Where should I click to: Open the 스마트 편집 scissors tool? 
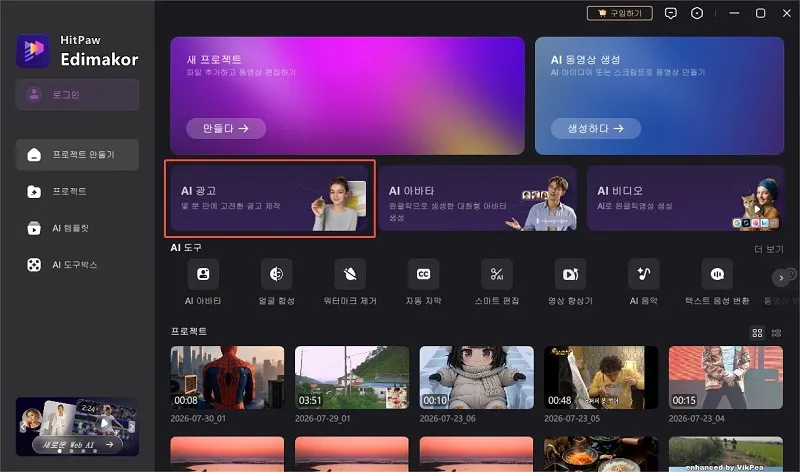click(497, 274)
